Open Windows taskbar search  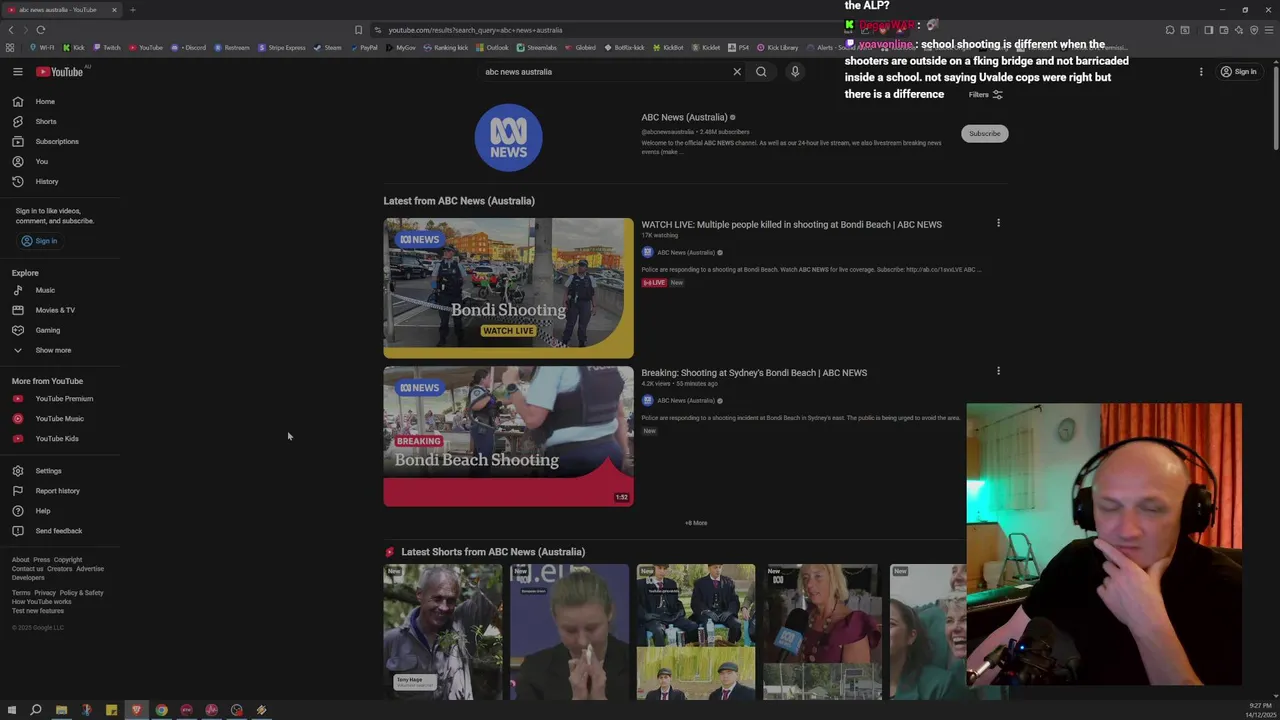(36, 710)
